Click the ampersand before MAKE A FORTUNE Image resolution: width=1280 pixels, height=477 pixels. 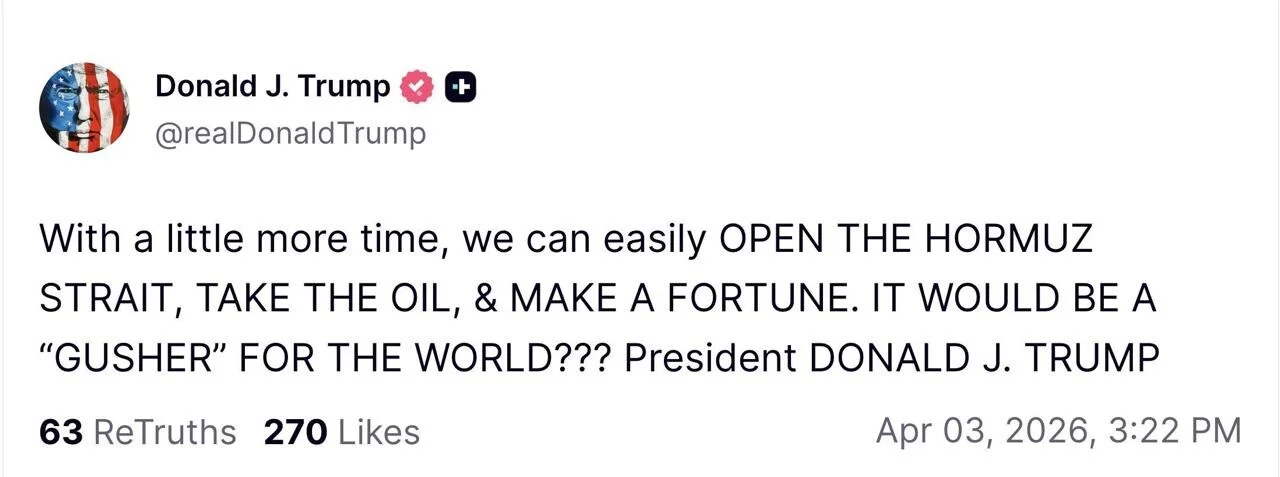pyautogui.click(x=487, y=298)
